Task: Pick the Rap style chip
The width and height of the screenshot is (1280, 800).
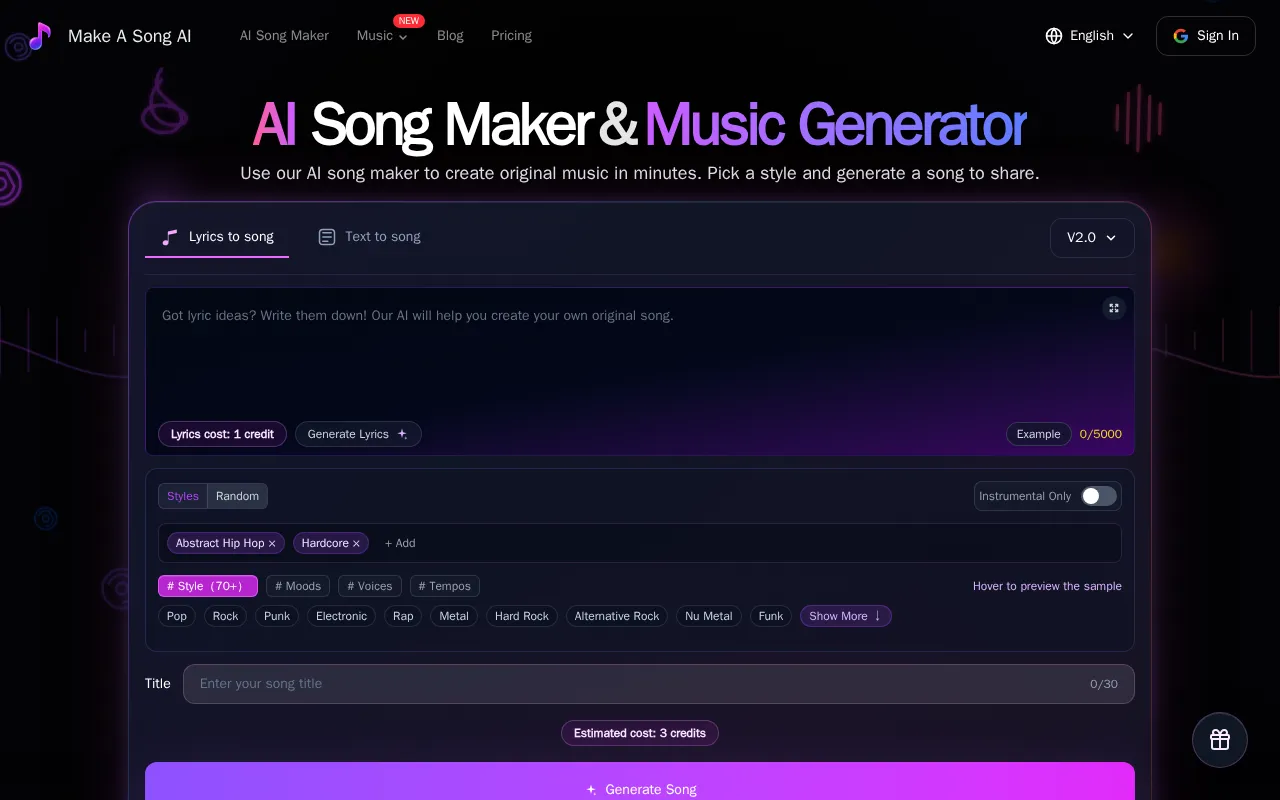Action: pos(403,616)
